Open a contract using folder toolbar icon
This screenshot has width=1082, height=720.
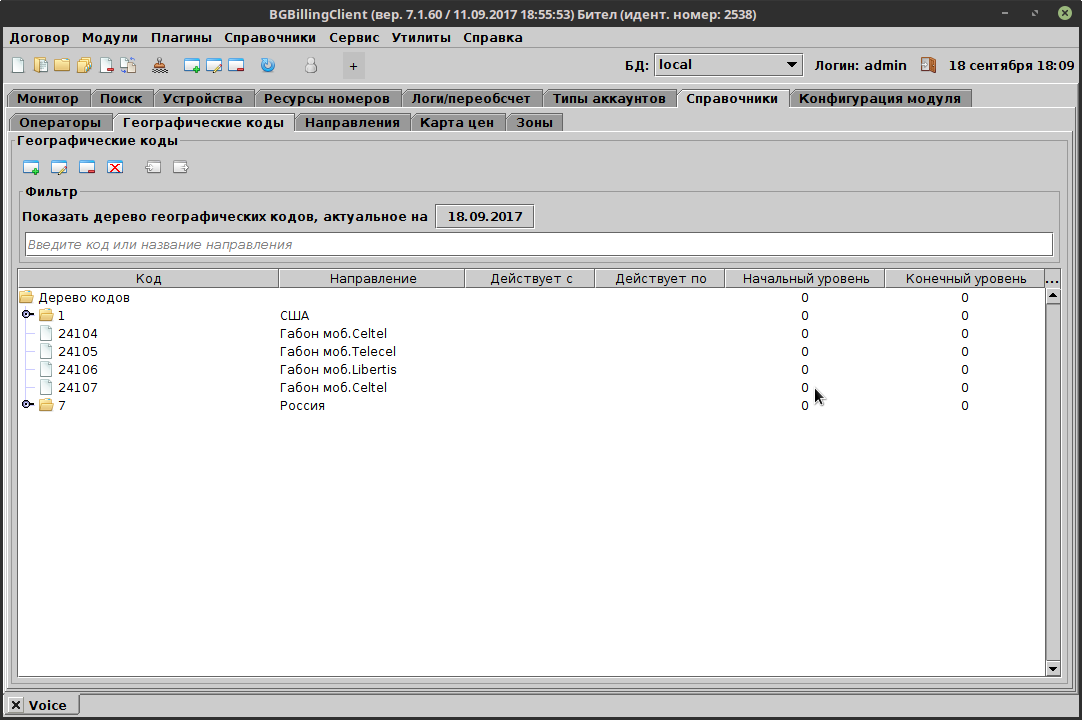click(x=63, y=64)
